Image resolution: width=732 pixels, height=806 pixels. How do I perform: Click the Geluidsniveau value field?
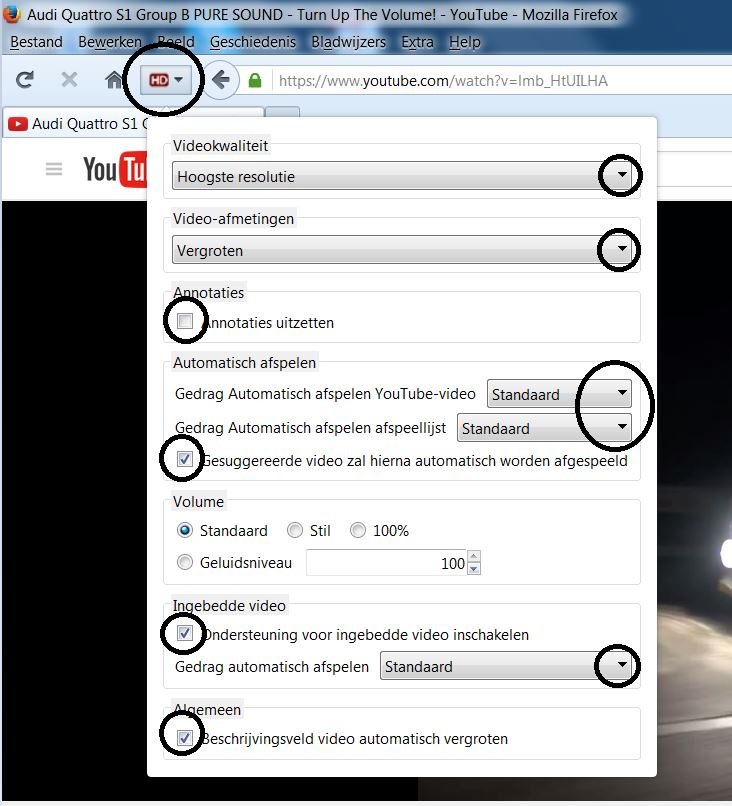(387, 563)
